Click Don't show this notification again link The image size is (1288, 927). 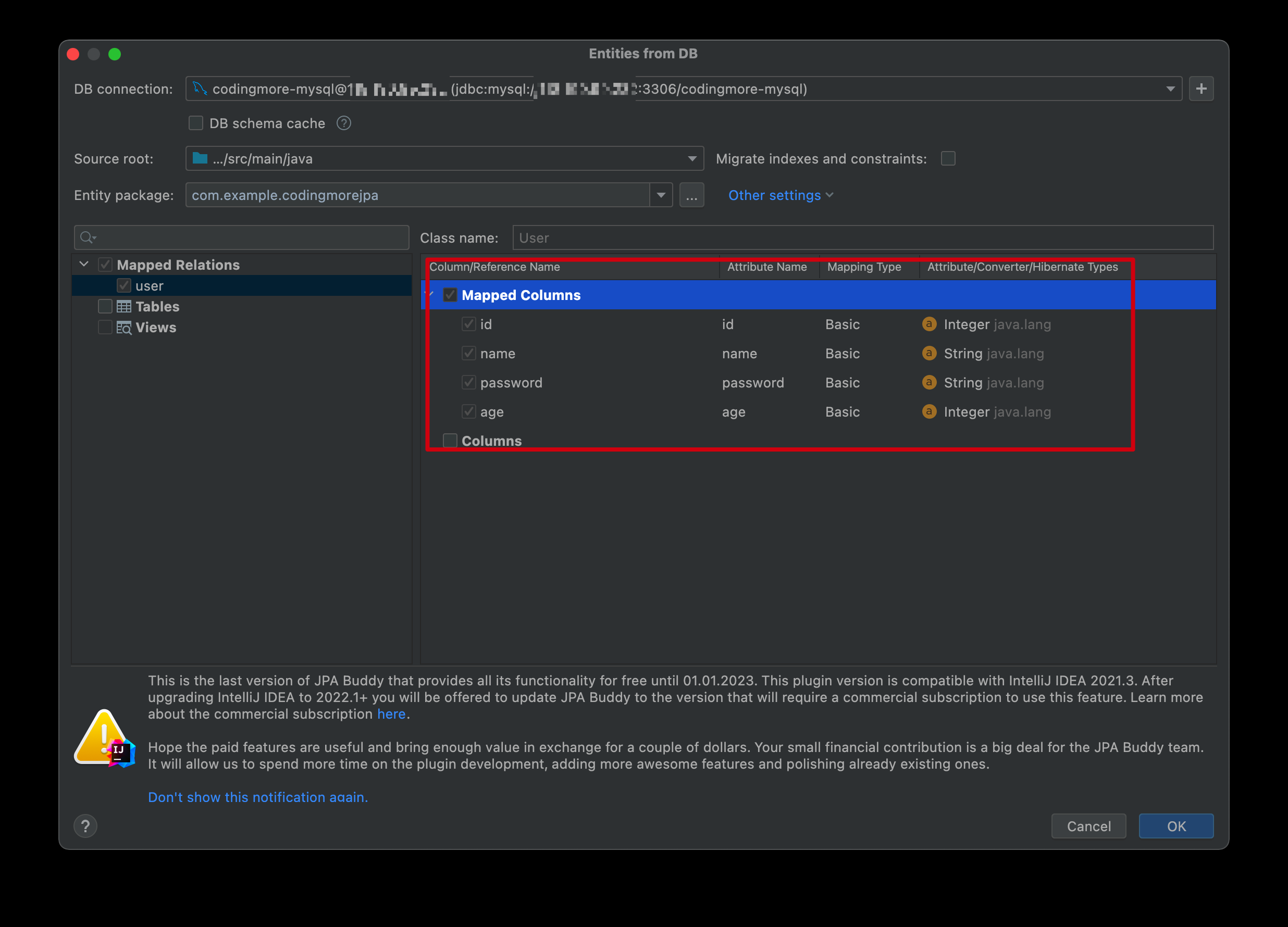pos(258,797)
